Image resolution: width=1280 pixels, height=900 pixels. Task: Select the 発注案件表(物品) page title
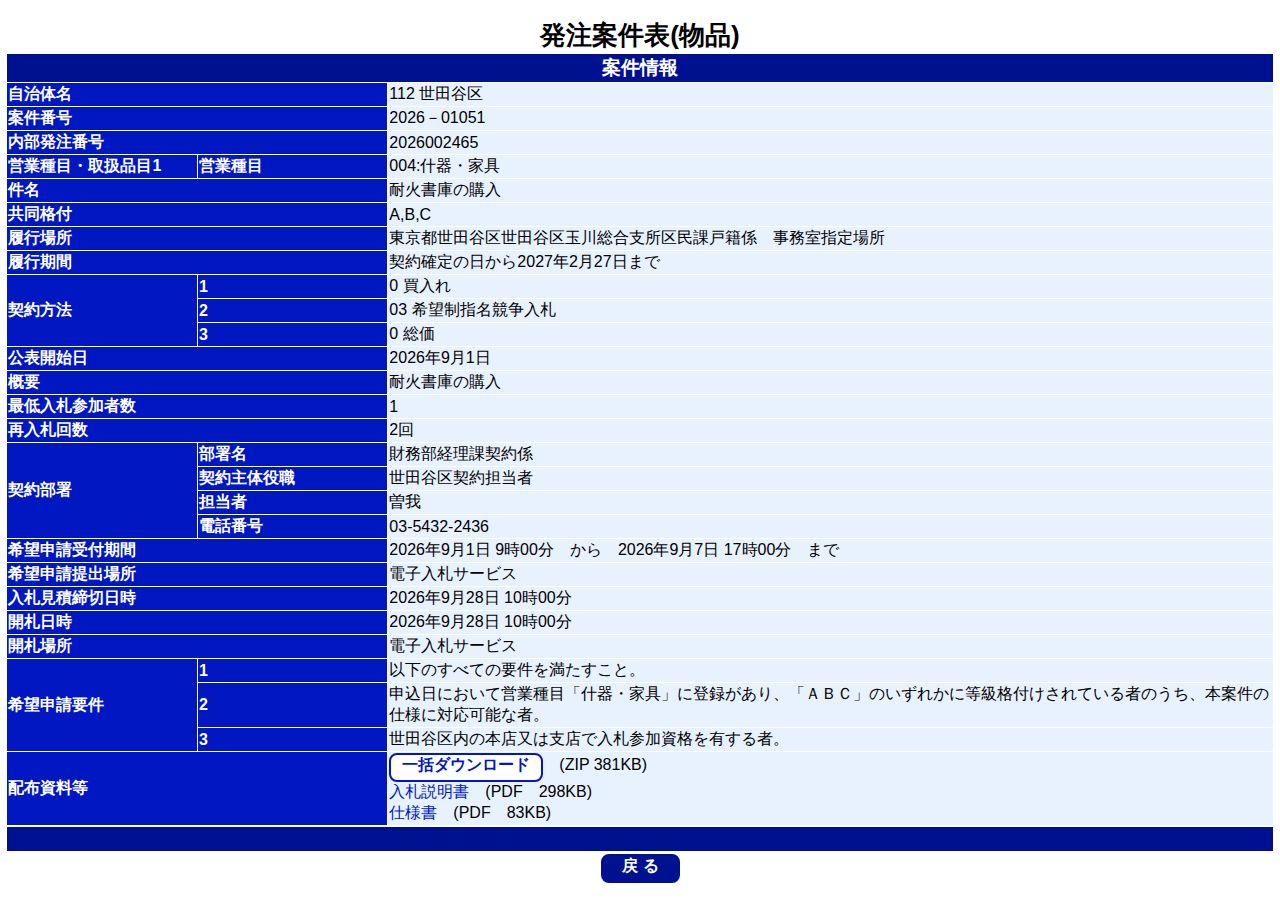pos(640,36)
